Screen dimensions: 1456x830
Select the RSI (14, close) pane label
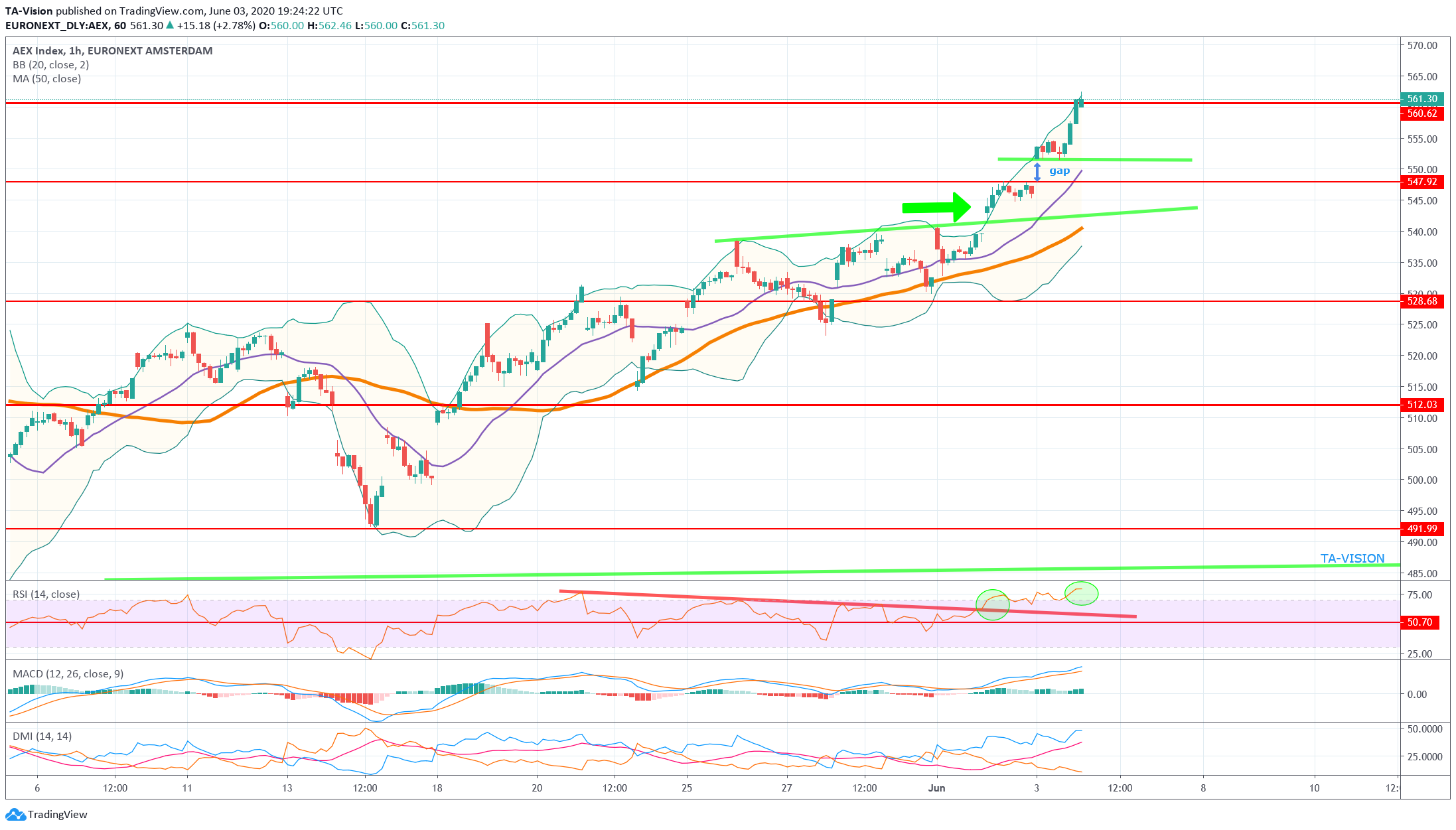tap(46, 594)
